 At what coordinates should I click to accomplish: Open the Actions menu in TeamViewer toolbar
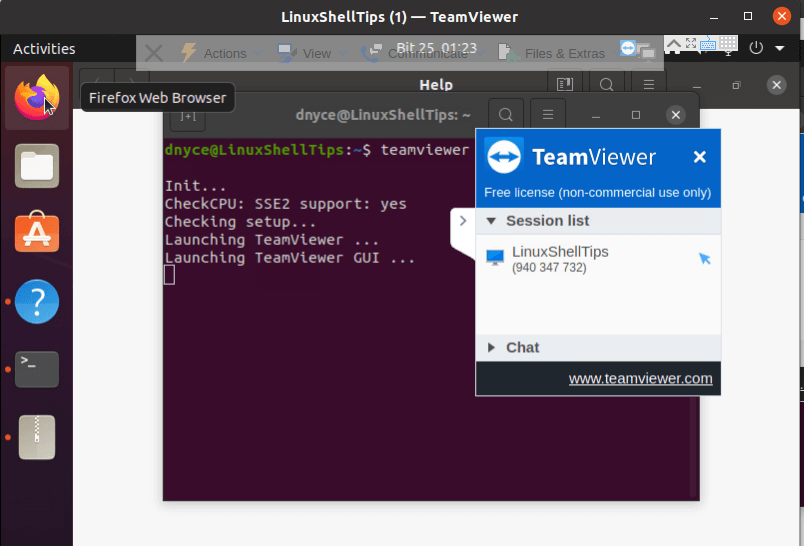coord(220,53)
